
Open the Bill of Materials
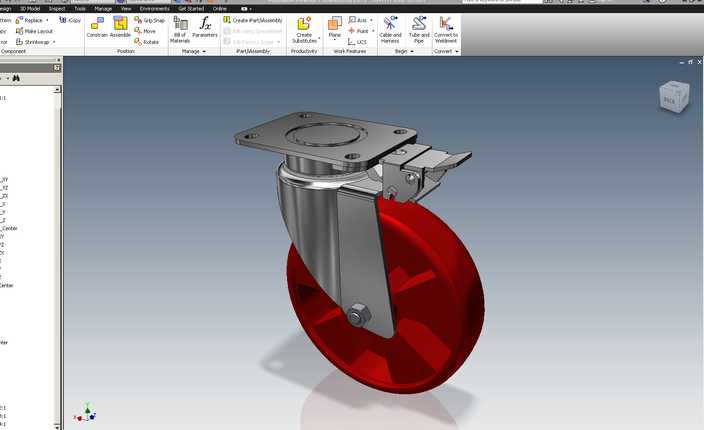click(x=180, y=30)
